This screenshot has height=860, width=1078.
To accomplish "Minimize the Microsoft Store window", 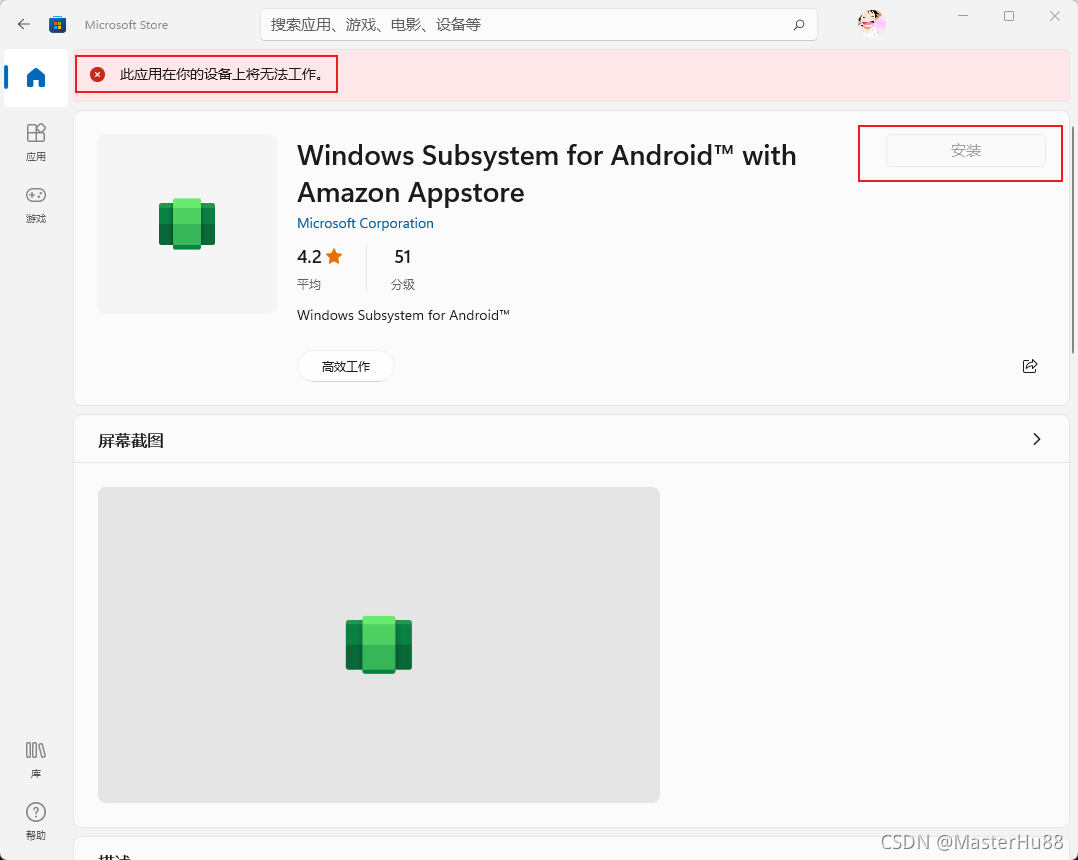I will [x=963, y=16].
